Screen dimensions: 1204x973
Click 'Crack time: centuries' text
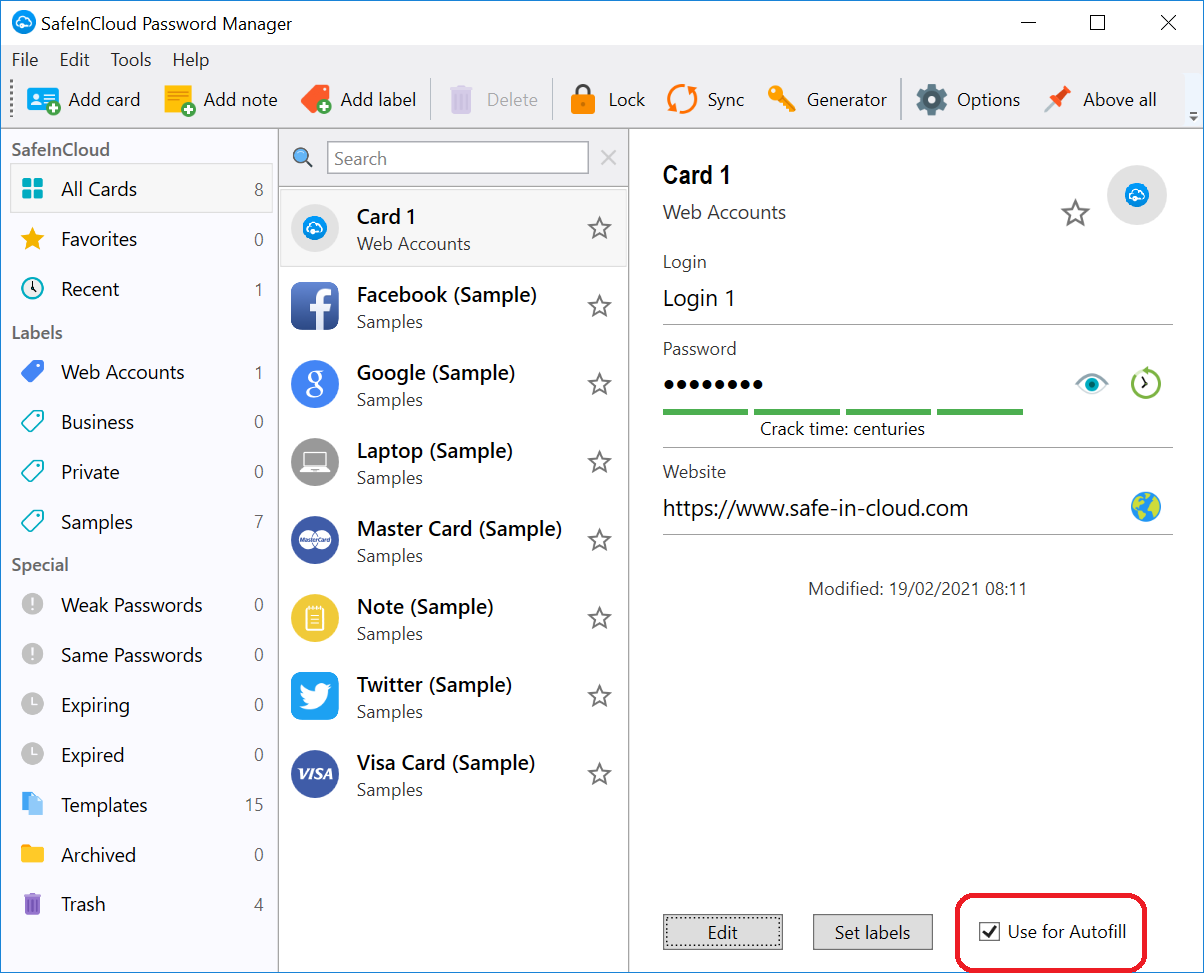(x=842, y=429)
